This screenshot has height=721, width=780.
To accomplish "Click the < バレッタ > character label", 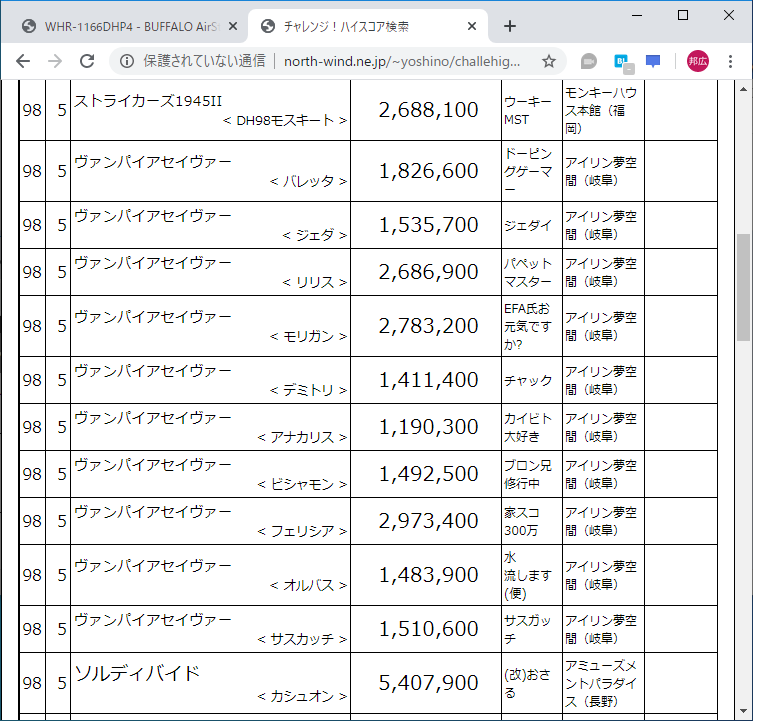I will (x=308, y=181).
